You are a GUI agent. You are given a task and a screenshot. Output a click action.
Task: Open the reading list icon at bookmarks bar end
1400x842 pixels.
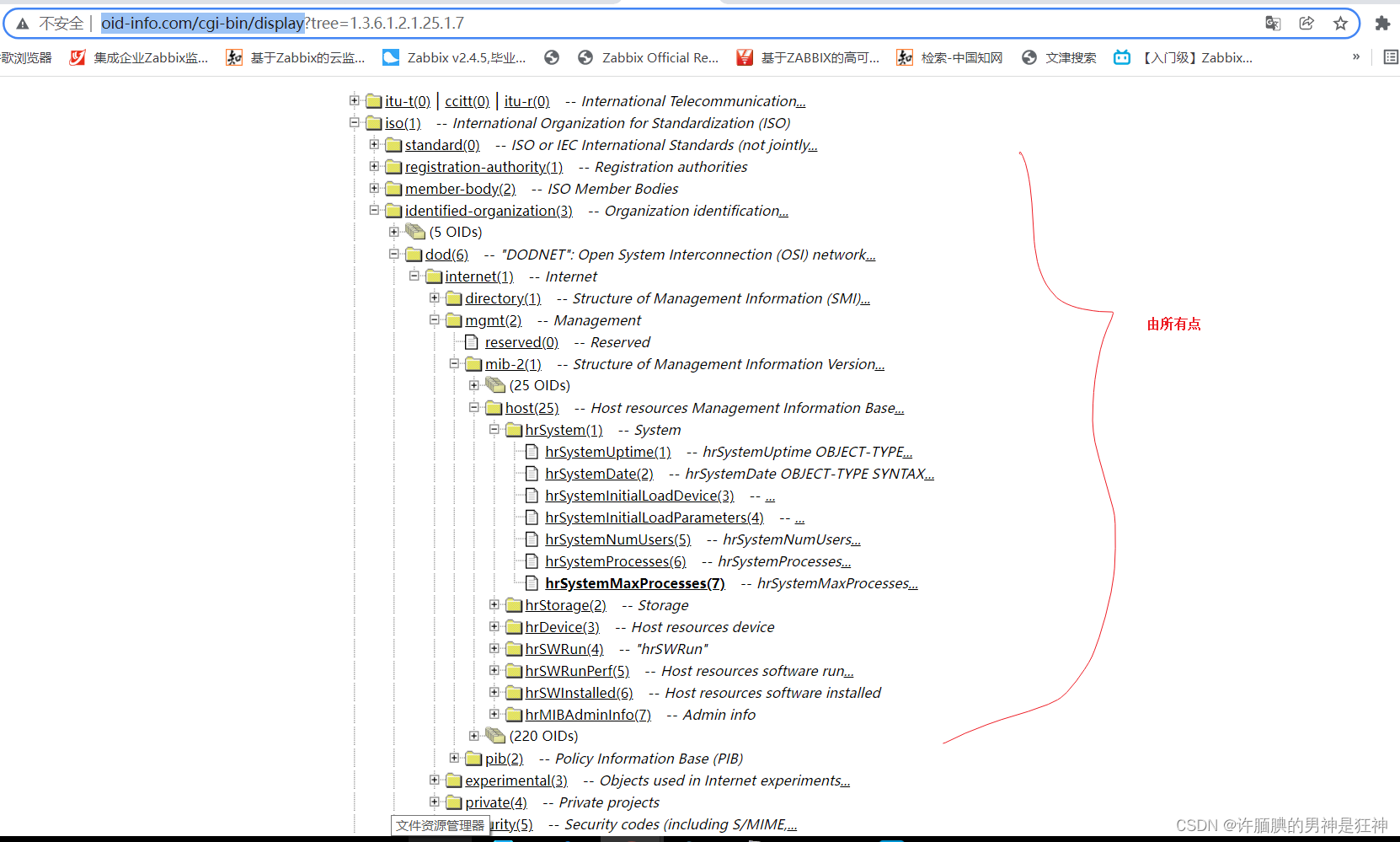(x=1391, y=57)
